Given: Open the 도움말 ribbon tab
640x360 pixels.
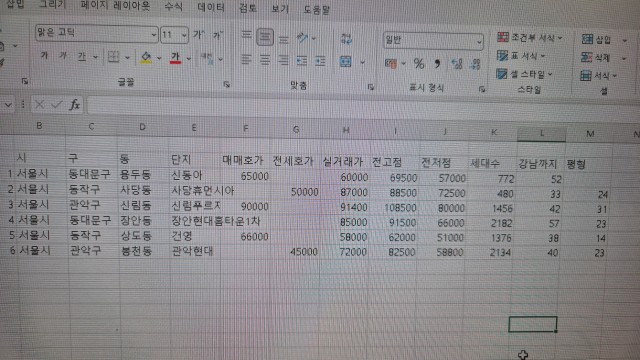Looking at the screenshot, I should tap(316, 10).
